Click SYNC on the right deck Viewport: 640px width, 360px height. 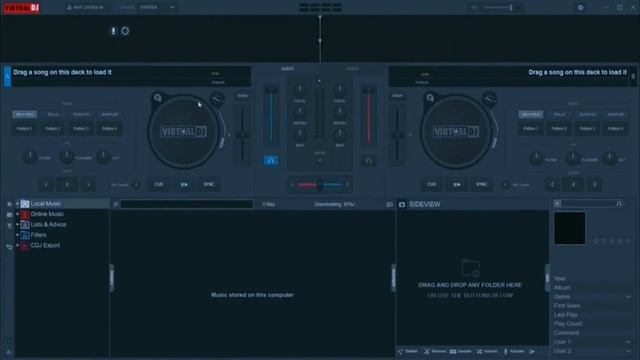point(482,184)
